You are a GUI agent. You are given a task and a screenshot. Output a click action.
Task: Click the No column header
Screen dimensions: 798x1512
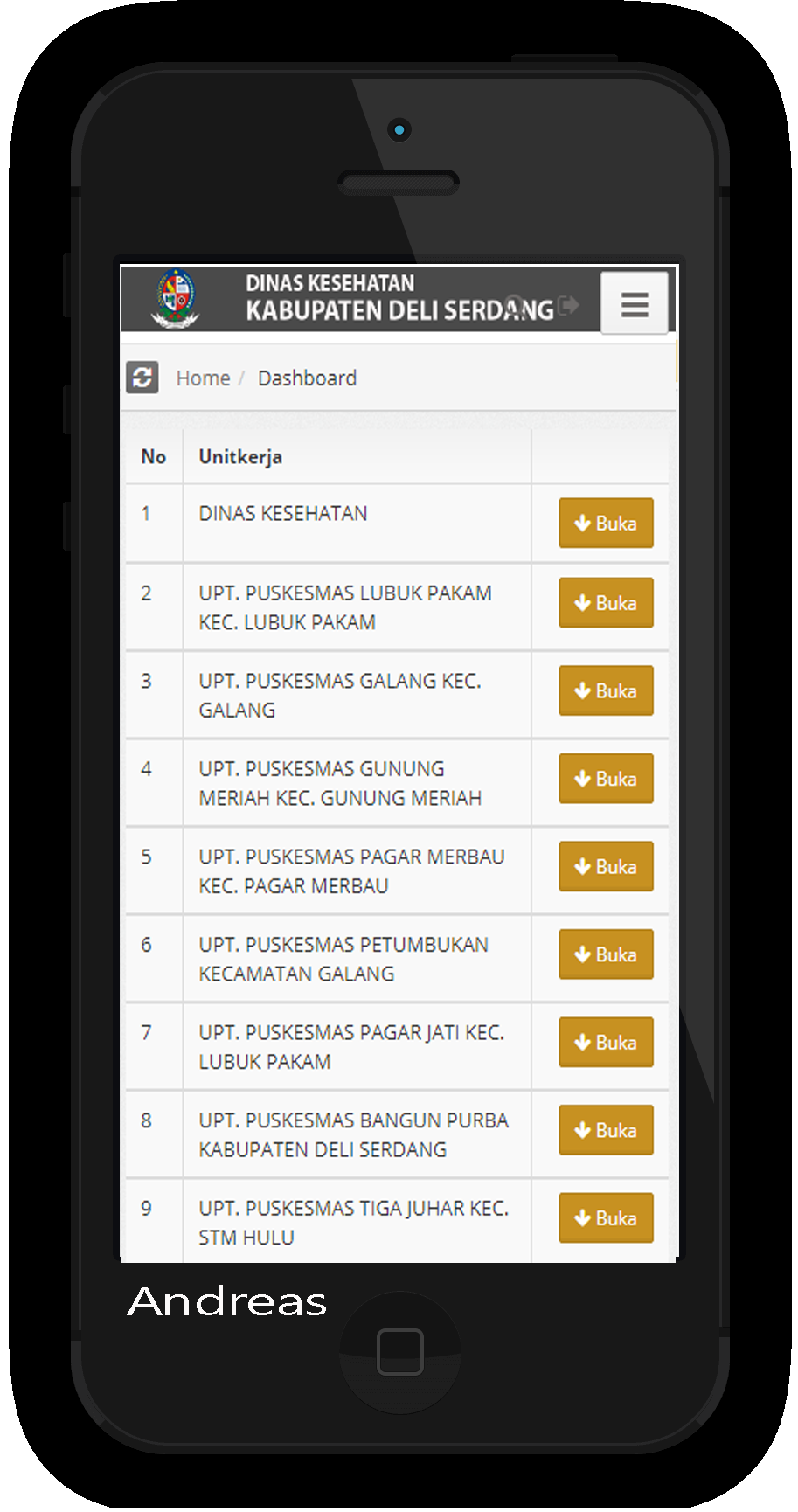pos(154,457)
